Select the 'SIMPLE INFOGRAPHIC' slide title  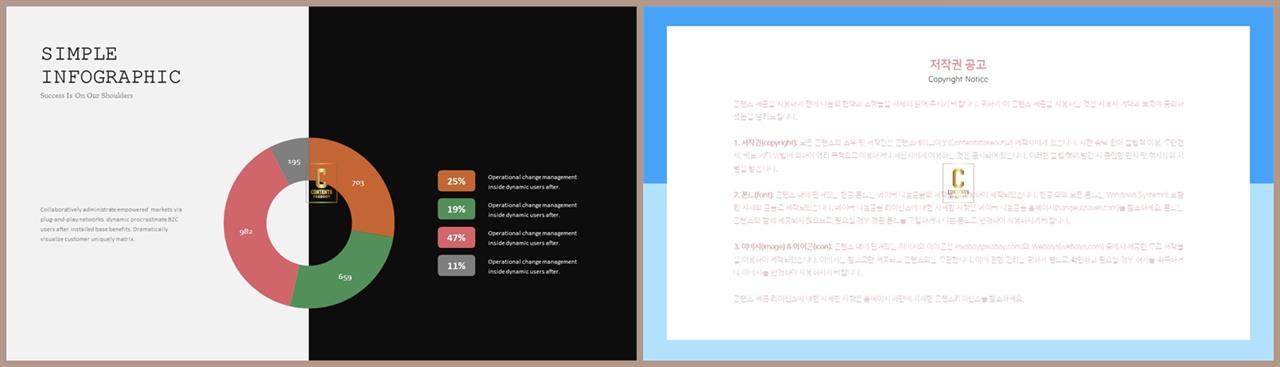111,66
